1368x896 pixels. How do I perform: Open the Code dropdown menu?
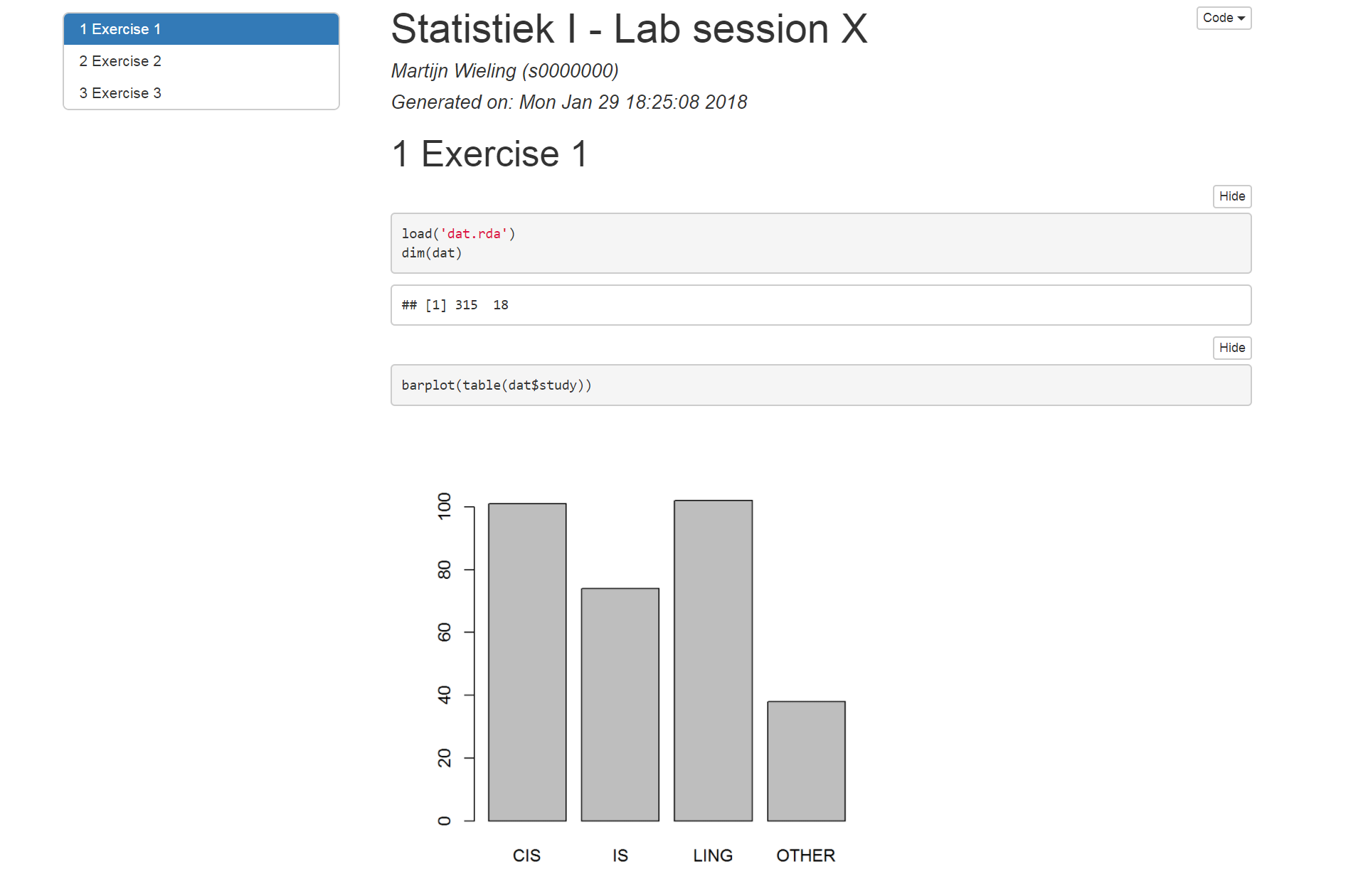pyautogui.click(x=1223, y=18)
